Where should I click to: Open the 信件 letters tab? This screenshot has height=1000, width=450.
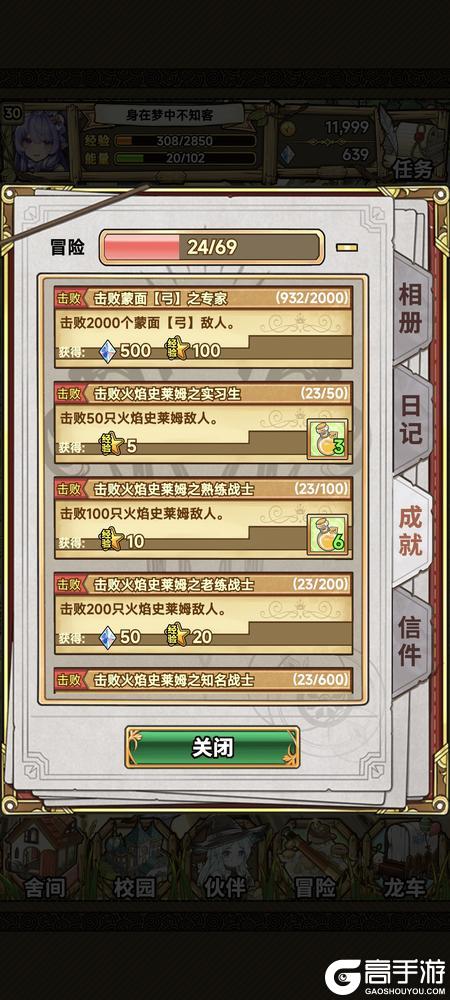pos(410,641)
